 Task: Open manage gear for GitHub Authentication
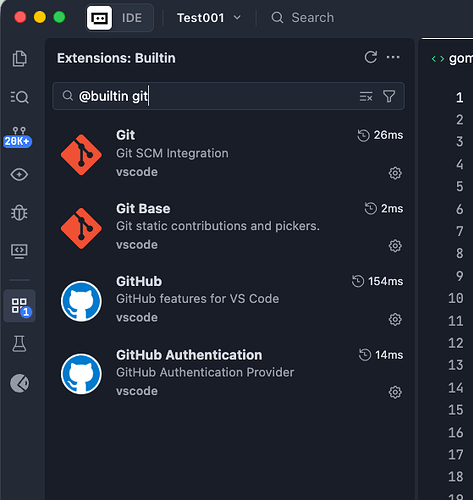coord(395,392)
